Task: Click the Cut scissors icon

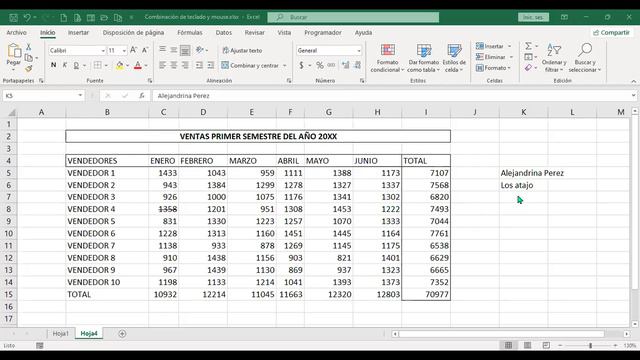Action: 29,47
